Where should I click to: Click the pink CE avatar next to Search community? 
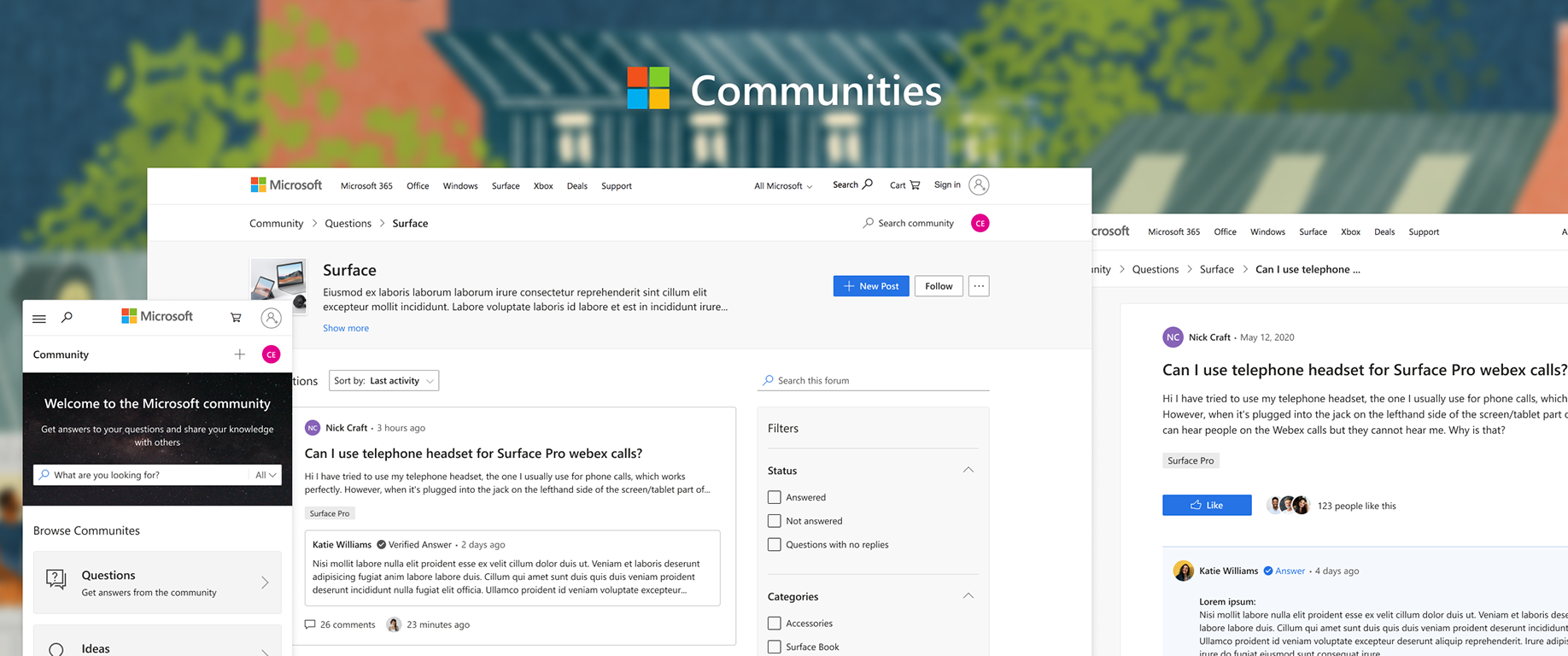click(x=980, y=223)
